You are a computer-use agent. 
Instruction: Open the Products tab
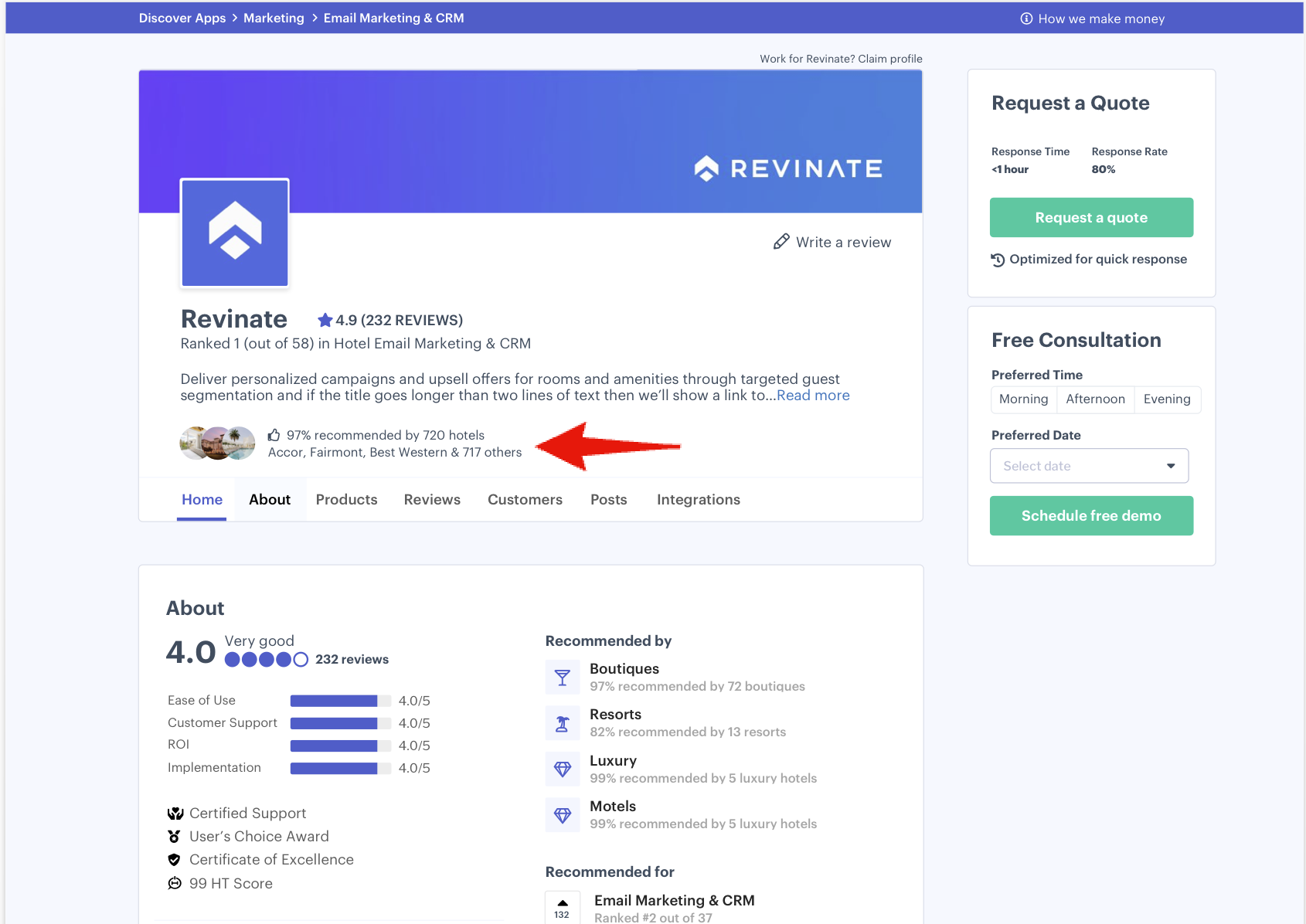pos(347,500)
